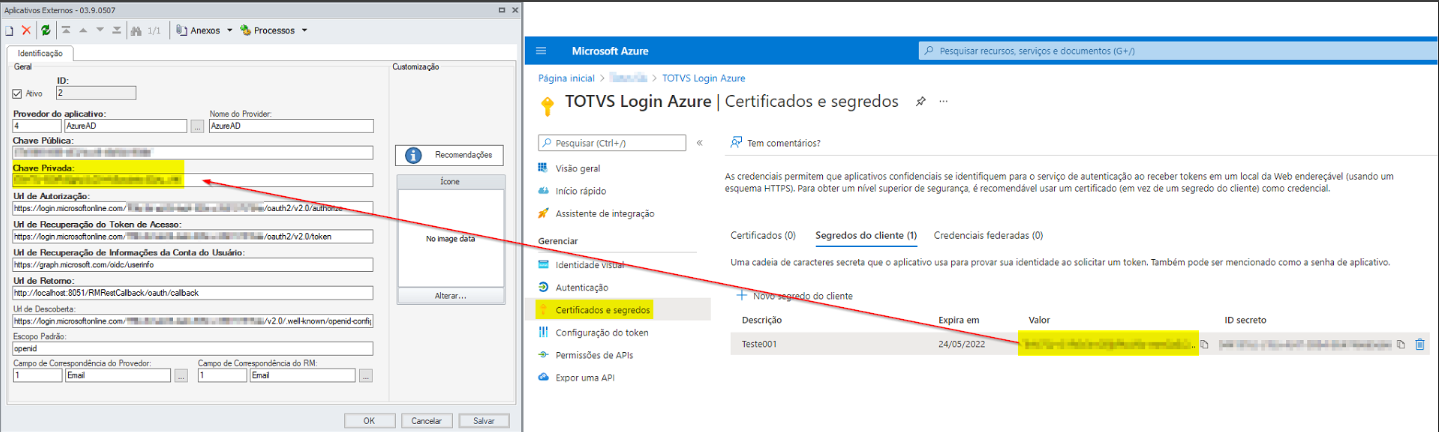The image size is (1439, 432).
Task: Click the Chave Pública field
Action: [192, 153]
